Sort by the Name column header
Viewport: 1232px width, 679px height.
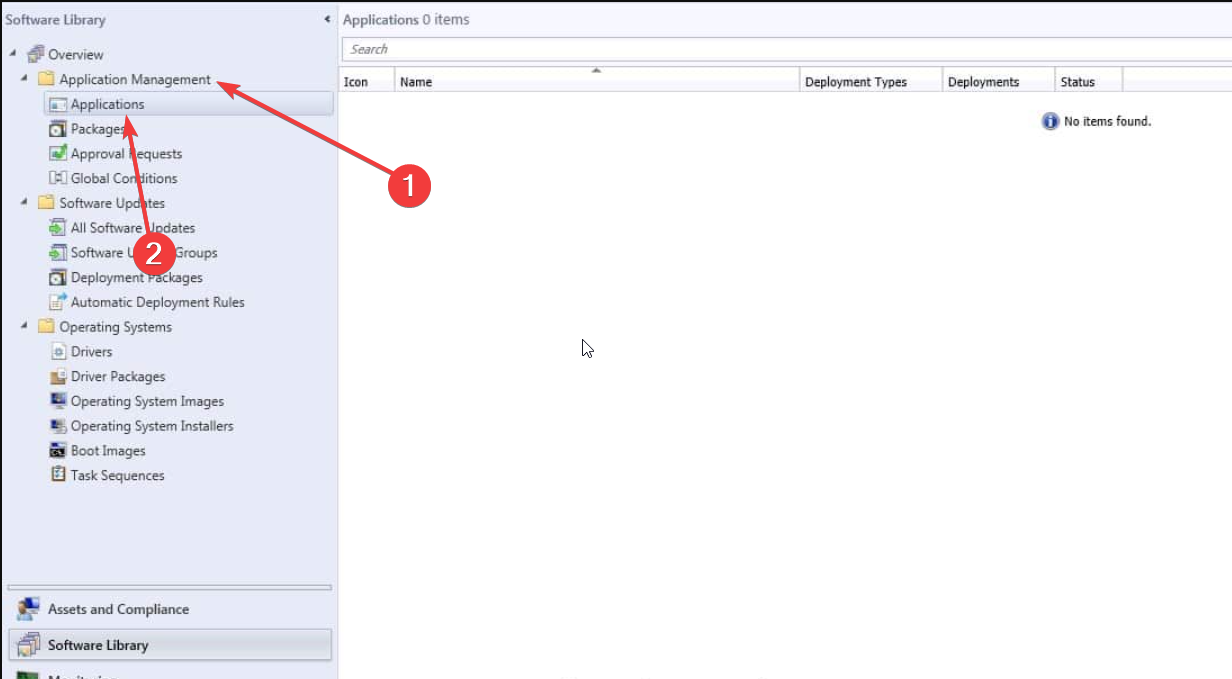point(597,82)
